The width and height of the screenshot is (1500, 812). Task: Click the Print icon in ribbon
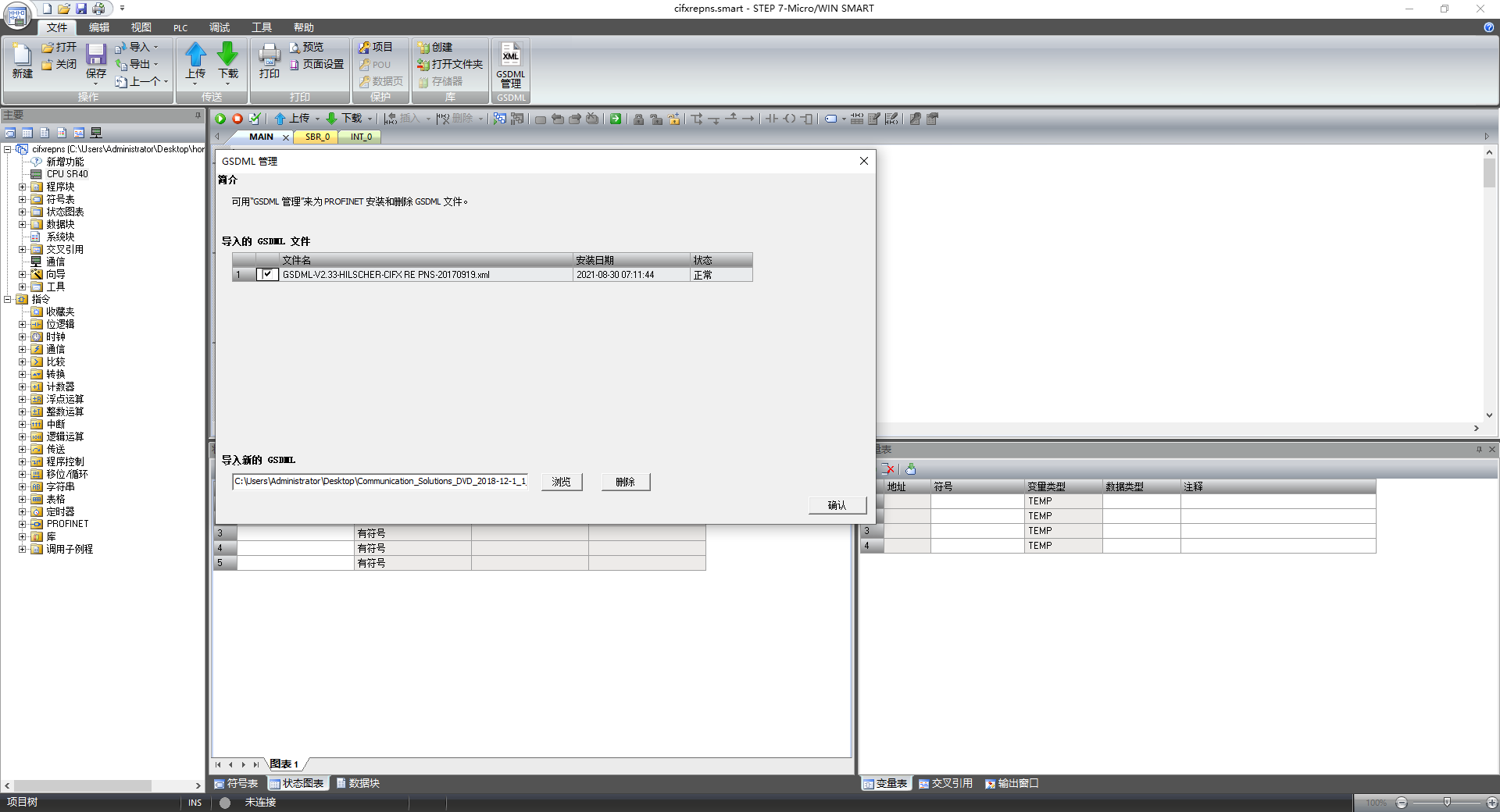[269, 56]
